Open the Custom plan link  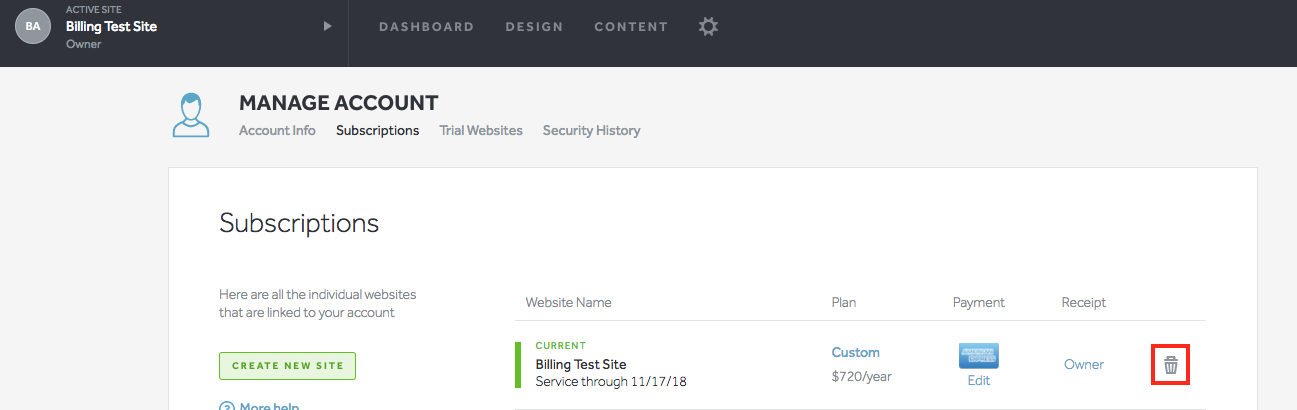tap(855, 353)
